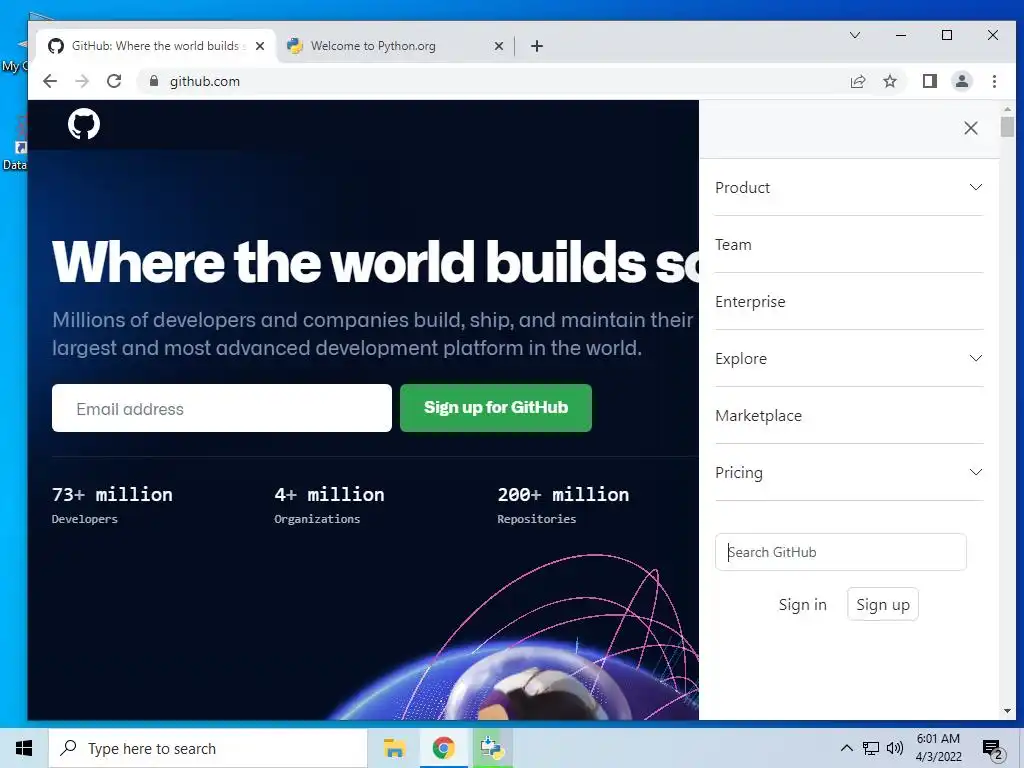1024x768 pixels.
Task: Click the Search GitHub field
Action: (x=840, y=552)
